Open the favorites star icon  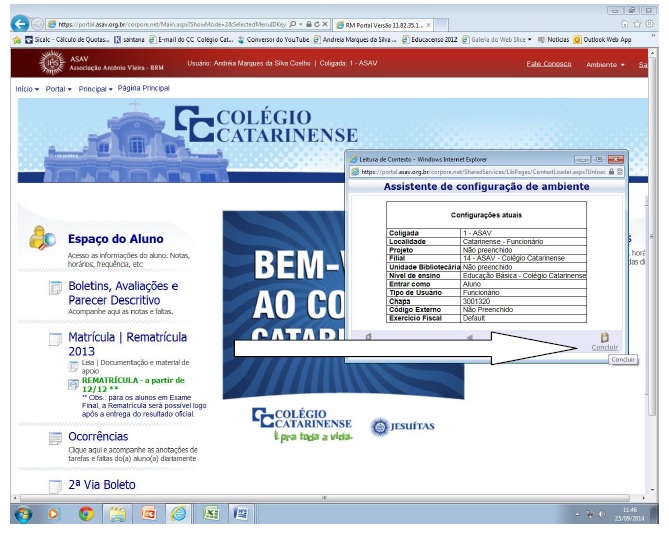tap(637, 24)
